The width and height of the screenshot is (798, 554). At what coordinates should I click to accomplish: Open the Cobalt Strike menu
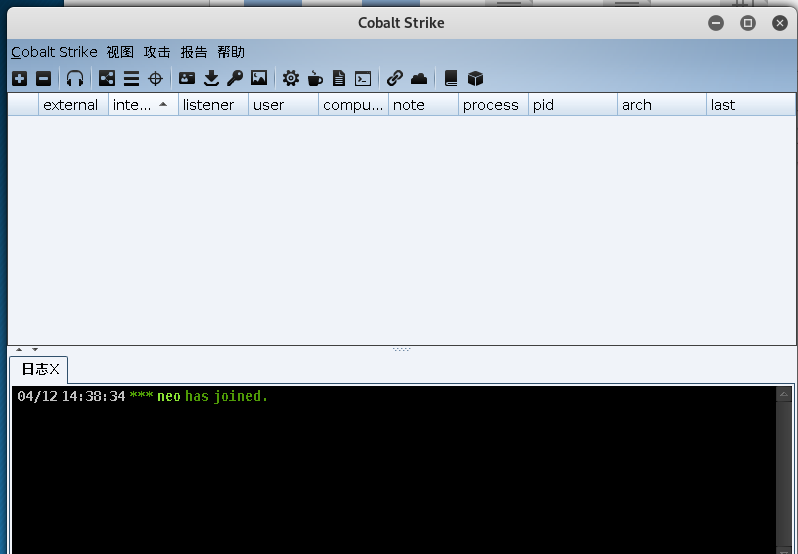coord(54,52)
